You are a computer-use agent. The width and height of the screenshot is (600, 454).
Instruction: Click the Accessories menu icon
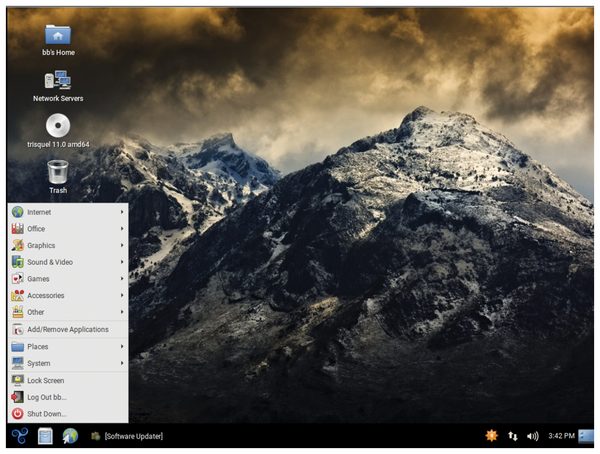(18, 296)
